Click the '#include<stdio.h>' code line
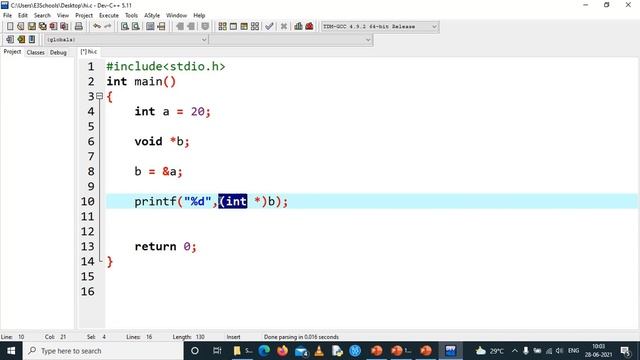Viewport: 640px width, 360px height. pos(166,67)
